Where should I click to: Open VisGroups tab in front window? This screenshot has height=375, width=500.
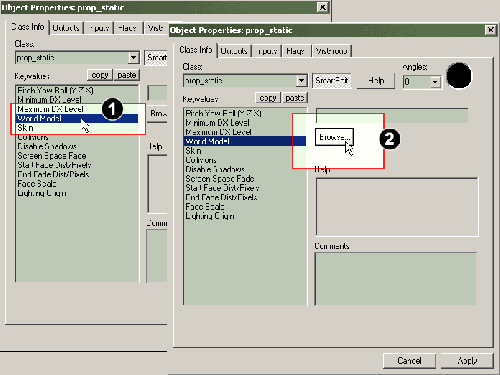pyautogui.click(x=331, y=51)
